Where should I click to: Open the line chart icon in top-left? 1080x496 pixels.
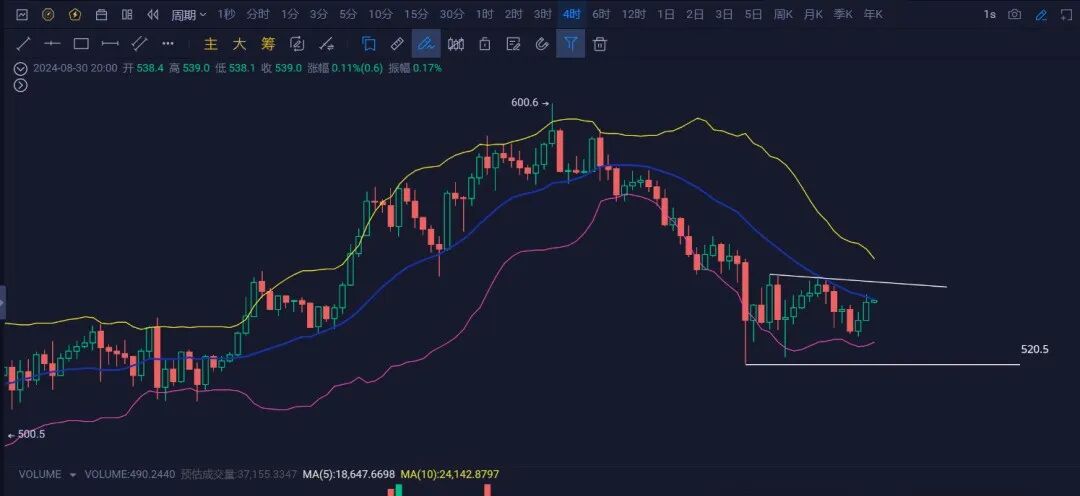21,14
